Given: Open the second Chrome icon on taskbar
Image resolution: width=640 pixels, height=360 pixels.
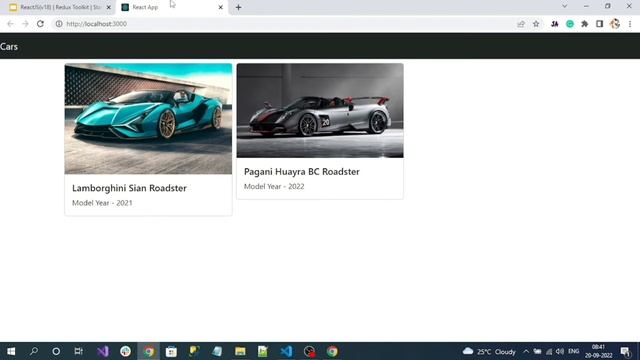Looking at the screenshot, I should tap(332, 351).
